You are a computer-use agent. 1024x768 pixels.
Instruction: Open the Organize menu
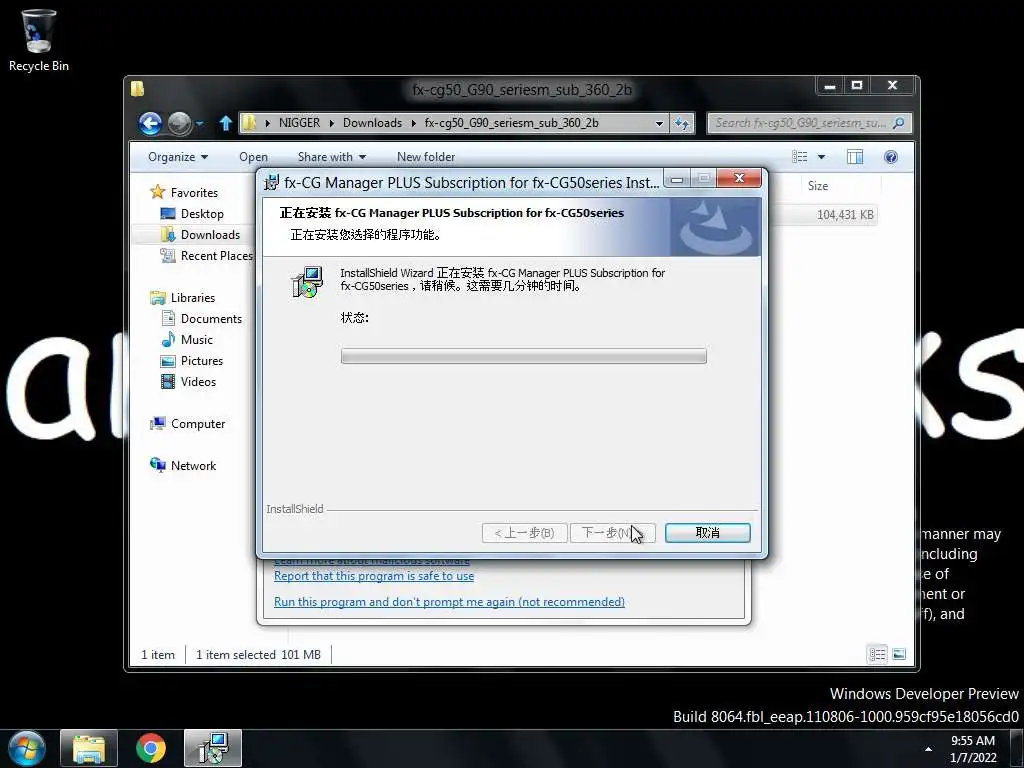[178, 157]
